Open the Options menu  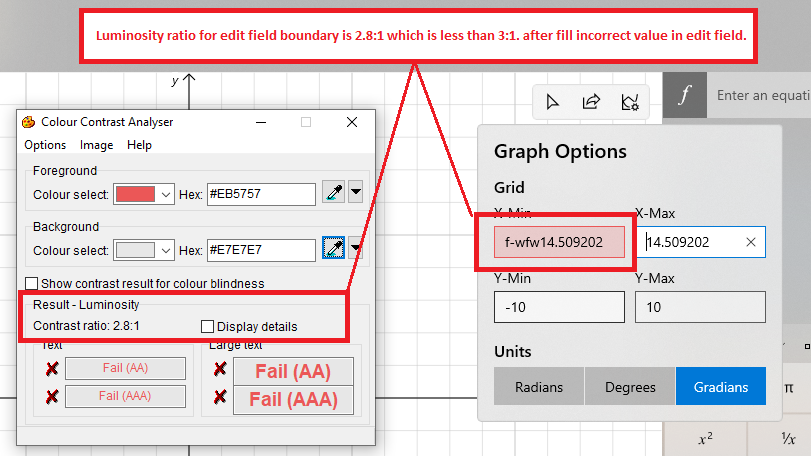point(45,145)
